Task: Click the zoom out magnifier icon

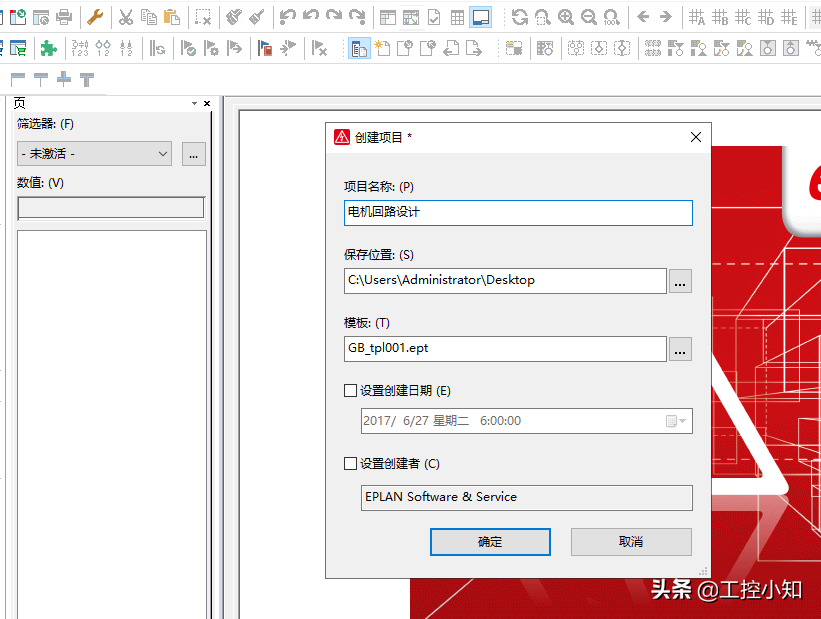Action: [589, 17]
